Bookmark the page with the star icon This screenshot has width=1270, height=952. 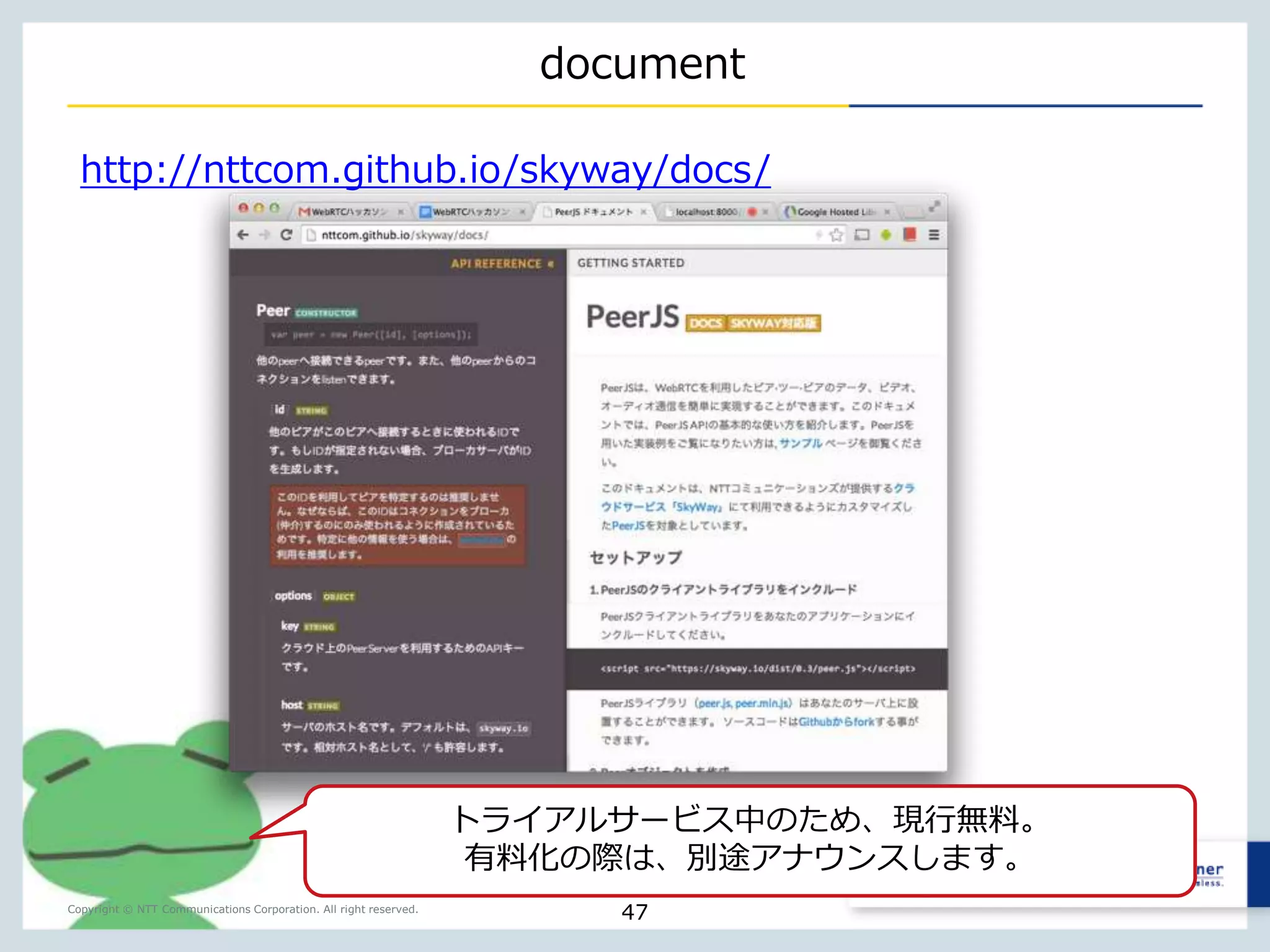click(x=836, y=235)
